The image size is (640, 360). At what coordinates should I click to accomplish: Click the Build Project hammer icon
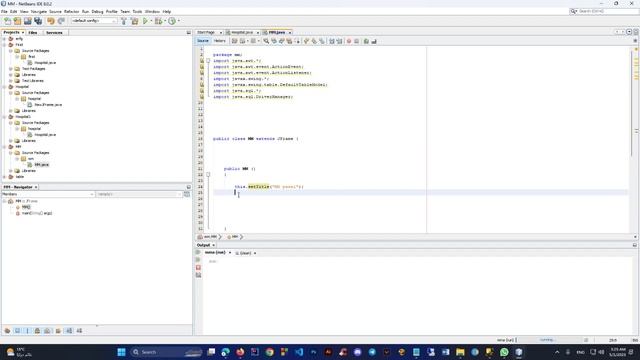point(124,21)
